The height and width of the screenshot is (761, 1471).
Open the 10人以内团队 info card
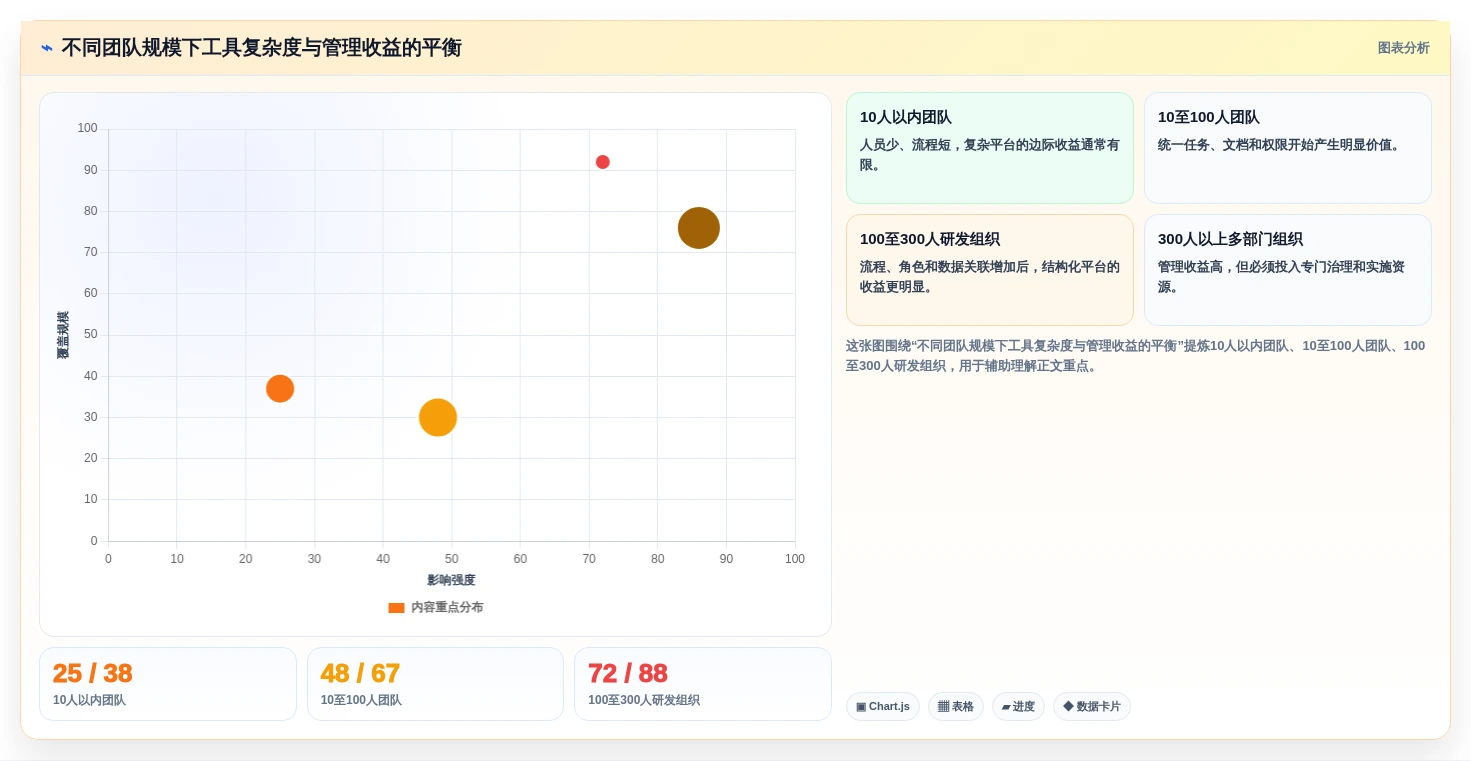[989, 148]
